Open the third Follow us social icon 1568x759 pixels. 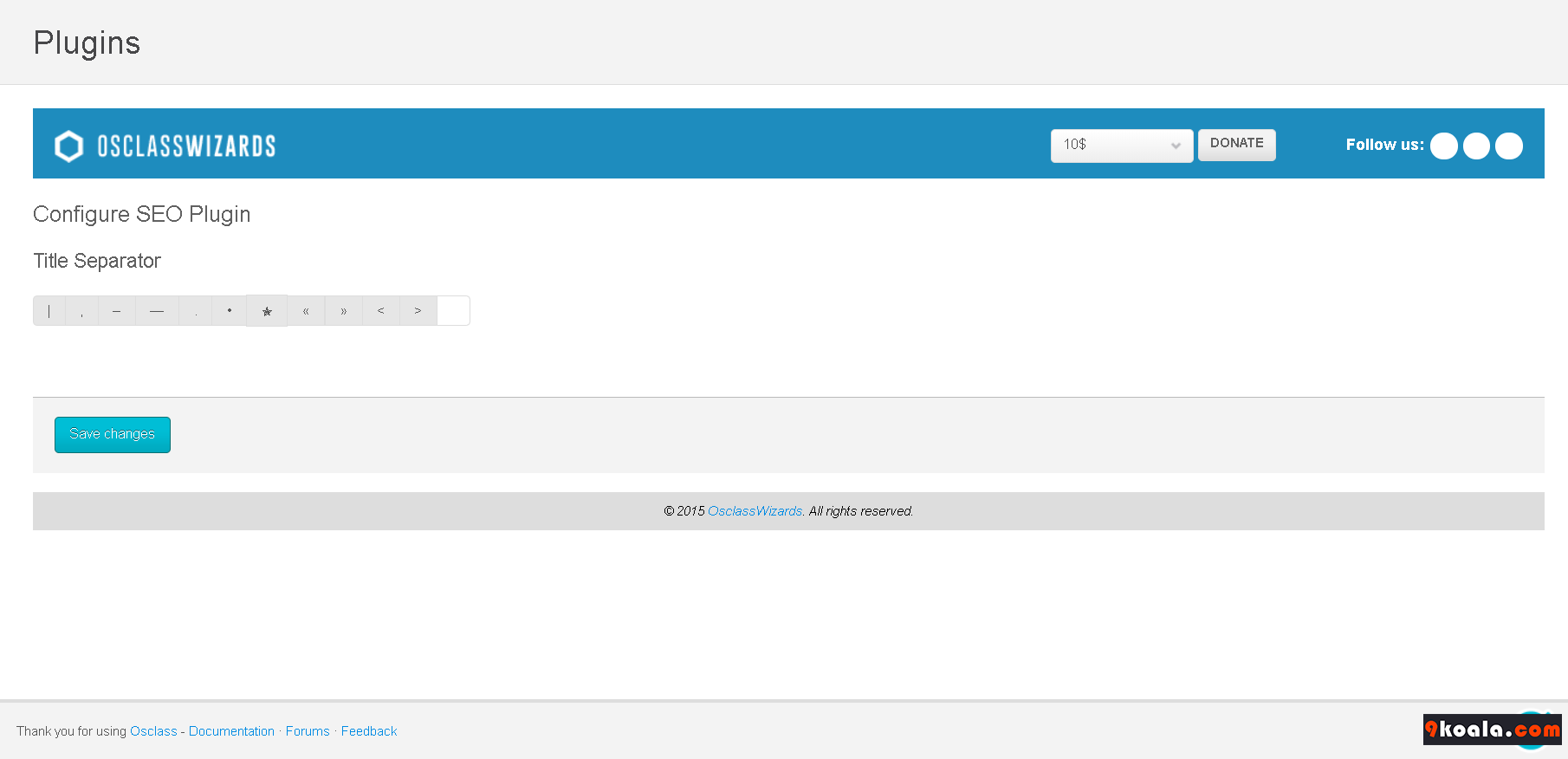(1509, 146)
